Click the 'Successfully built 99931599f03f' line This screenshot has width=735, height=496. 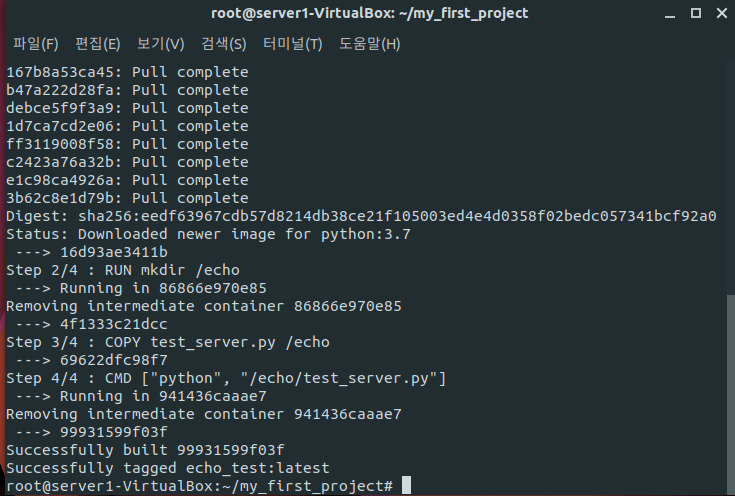145,450
